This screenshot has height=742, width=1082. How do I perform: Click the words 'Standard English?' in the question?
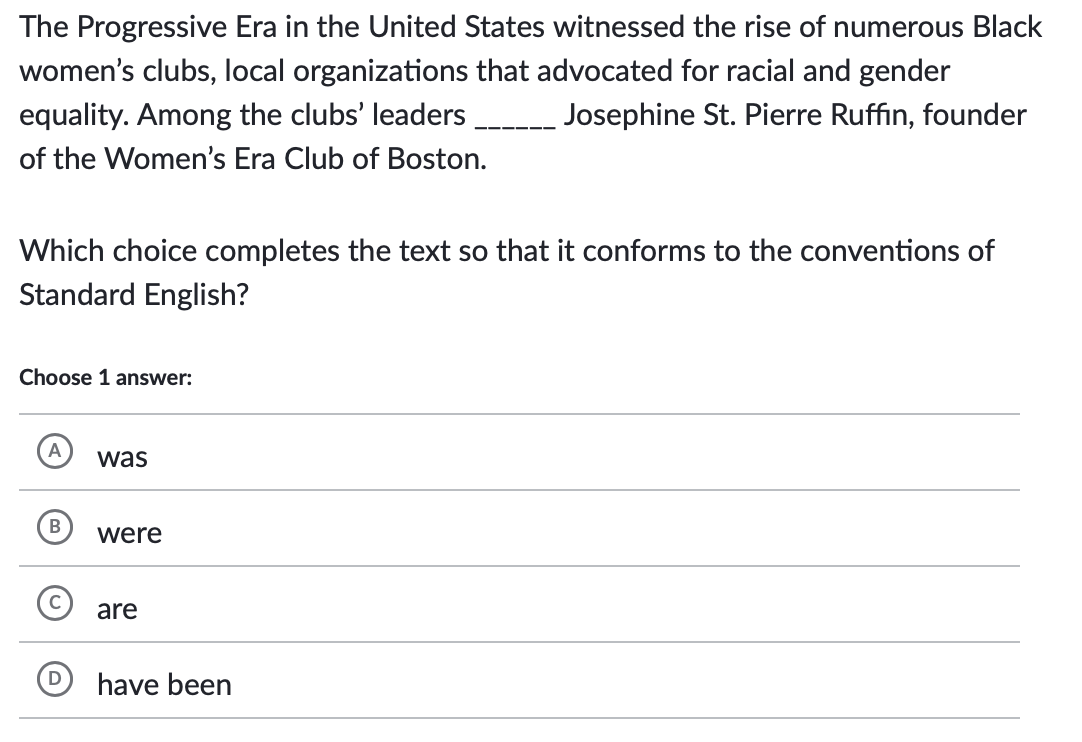click(134, 297)
